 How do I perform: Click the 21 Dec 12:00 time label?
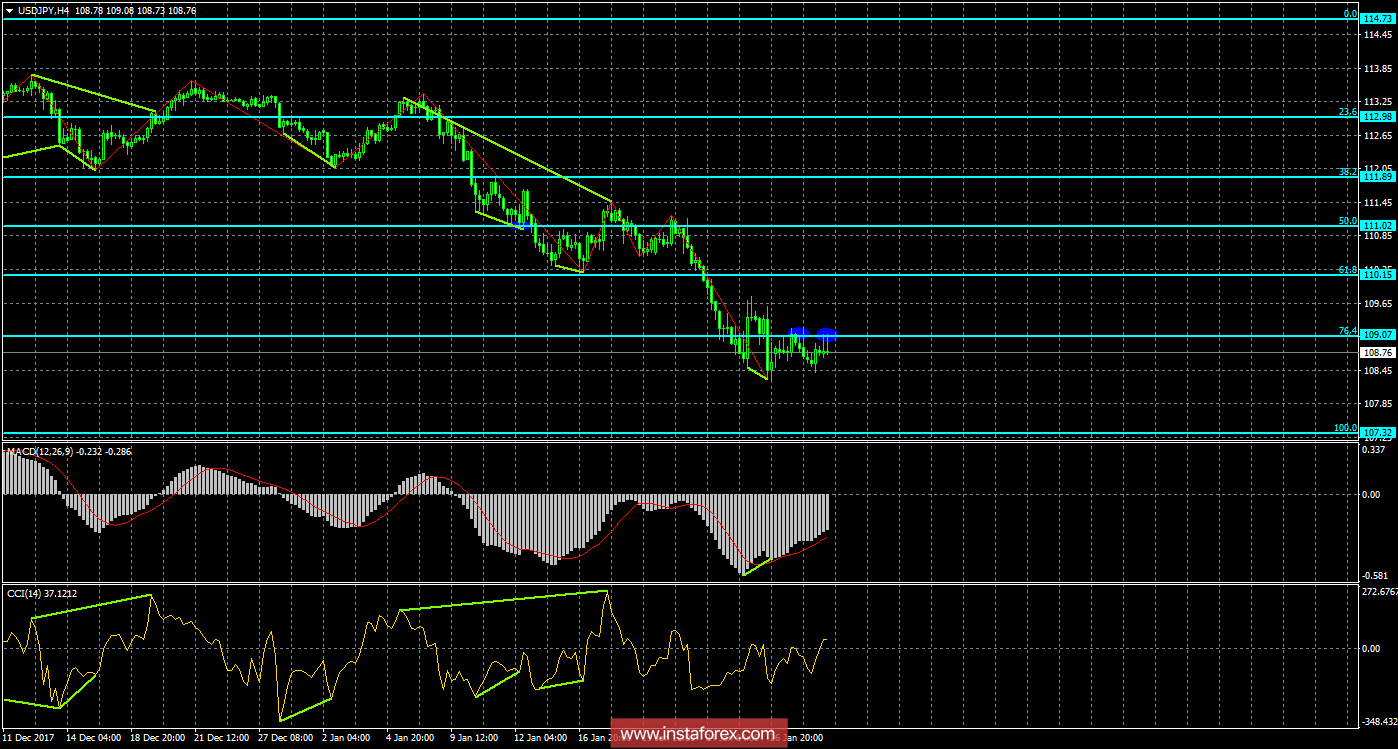pos(222,738)
